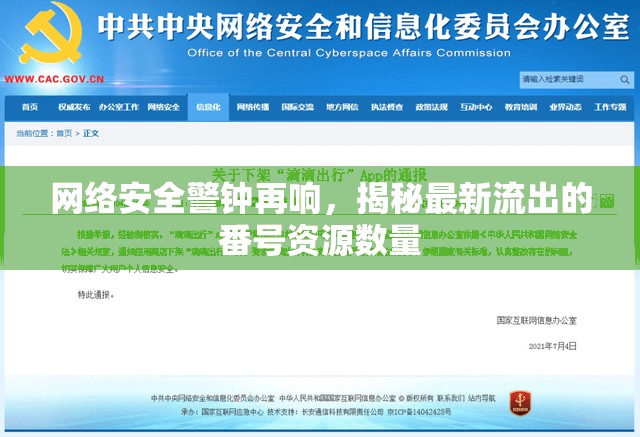This screenshot has height=437, width=640.
Task: Open the 国际交流 navigation item
Action: click(x=297, y=107)
